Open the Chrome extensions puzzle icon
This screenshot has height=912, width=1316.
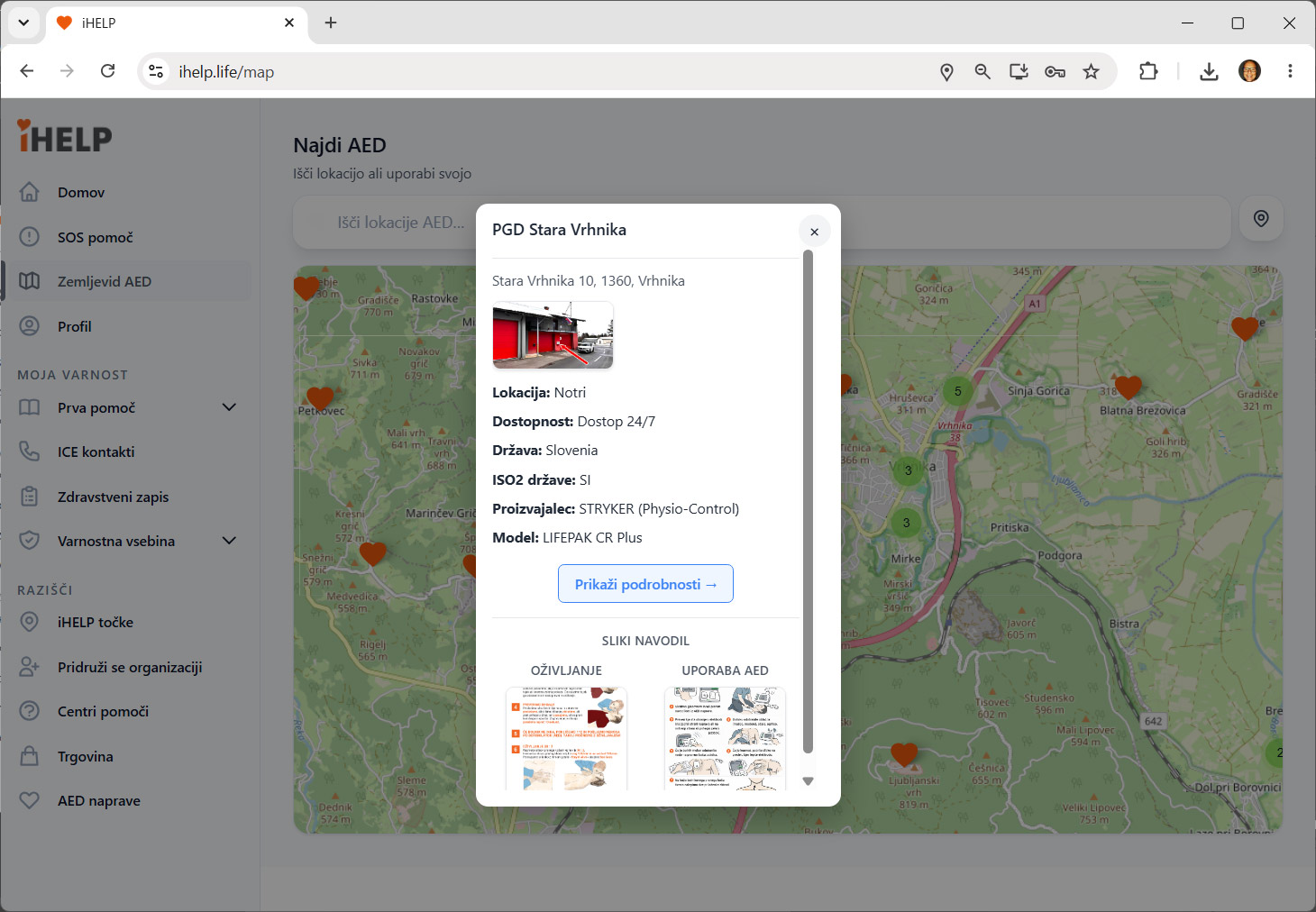1148,71
